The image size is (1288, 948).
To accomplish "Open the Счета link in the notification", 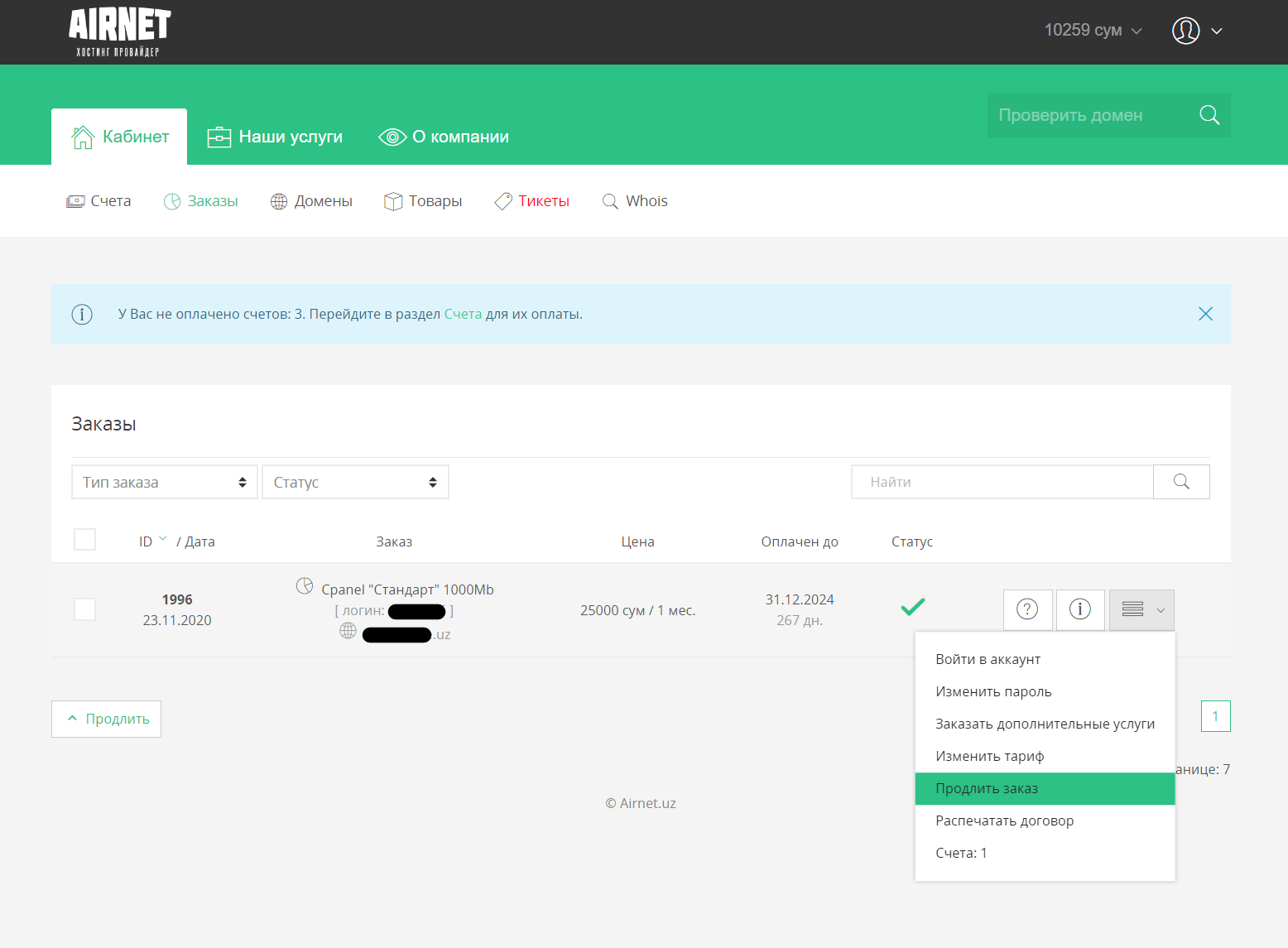I will [x=463, y=314].
